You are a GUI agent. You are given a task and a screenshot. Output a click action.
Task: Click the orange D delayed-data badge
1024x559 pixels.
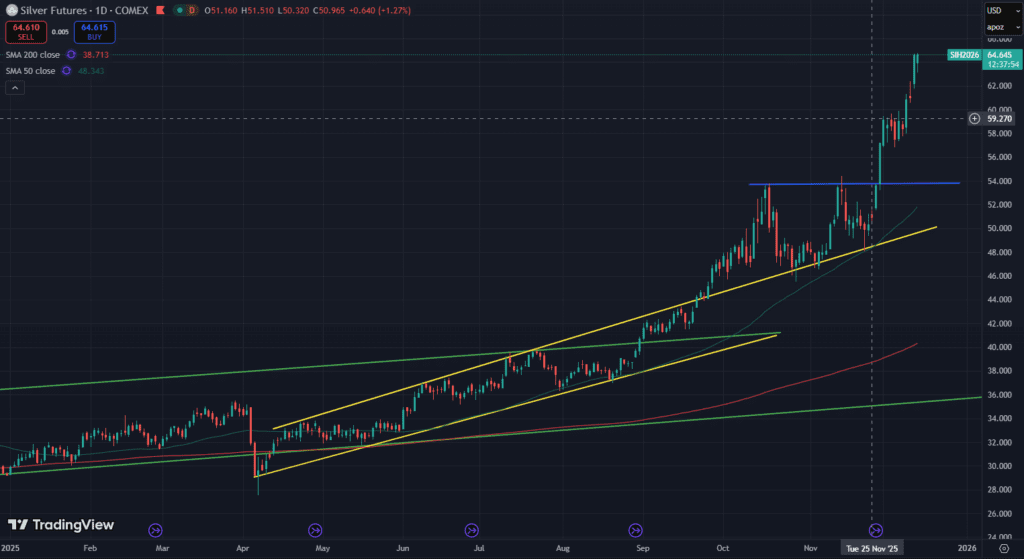192,10
